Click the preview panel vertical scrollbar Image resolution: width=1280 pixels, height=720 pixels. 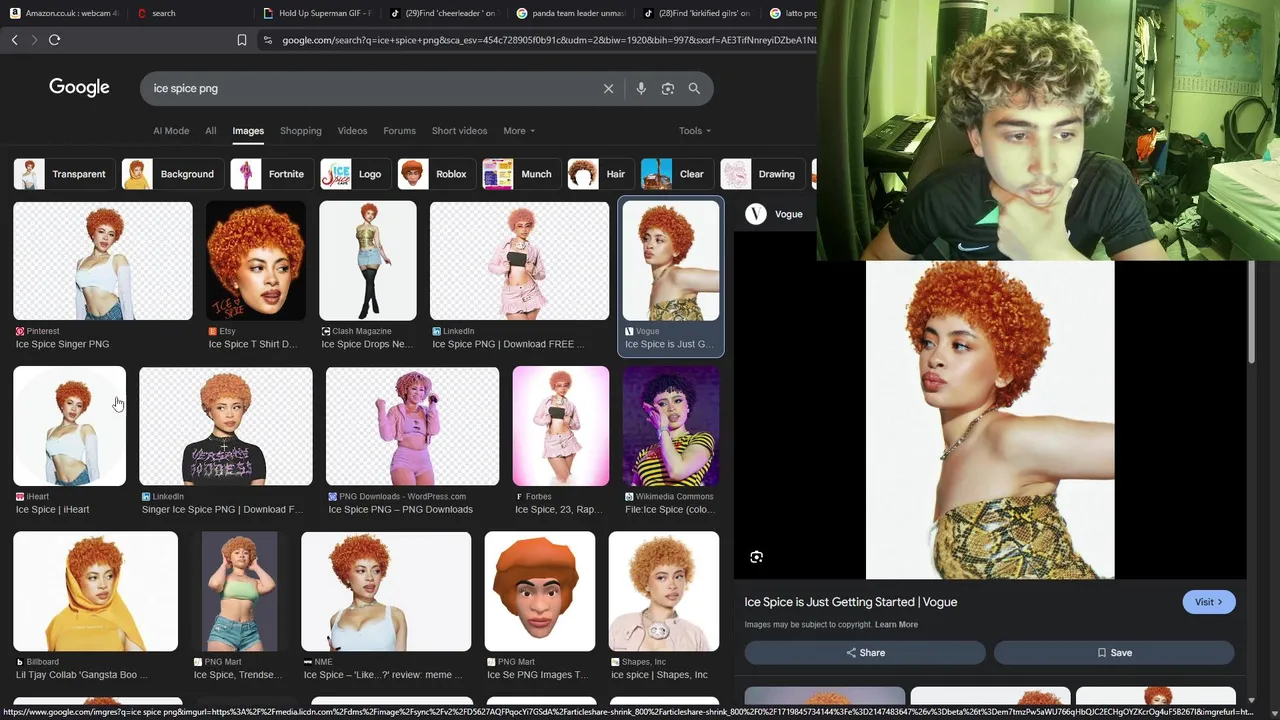[1251, 313]
